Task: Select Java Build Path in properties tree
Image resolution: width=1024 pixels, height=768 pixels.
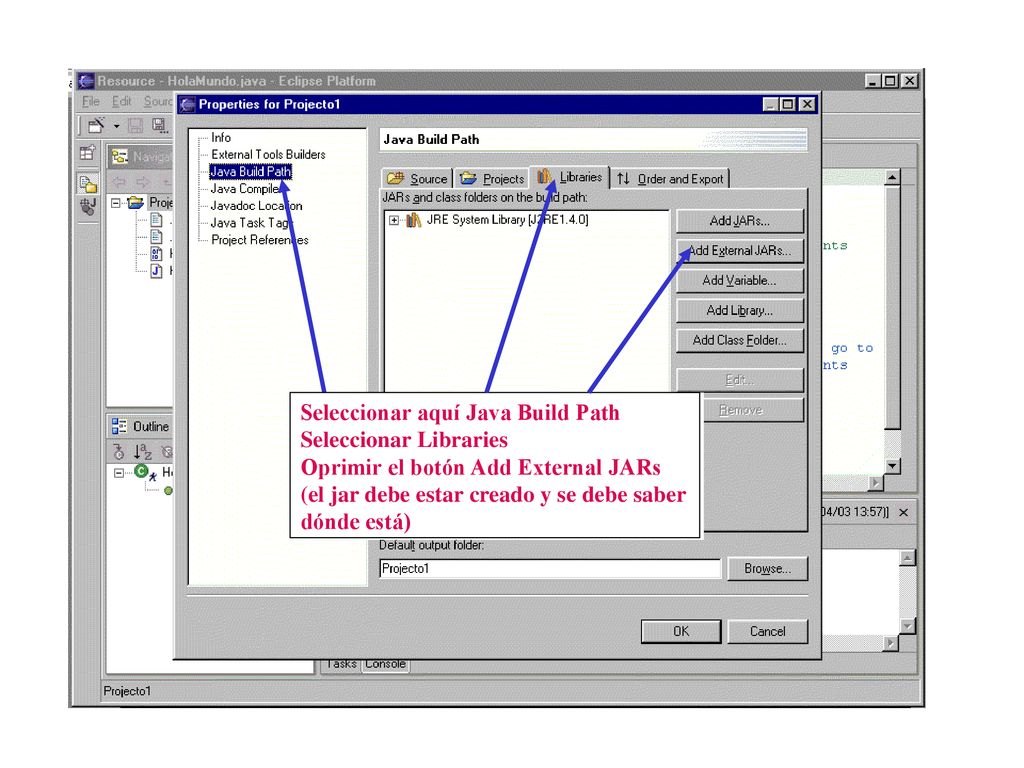Action: coord(250,172)
